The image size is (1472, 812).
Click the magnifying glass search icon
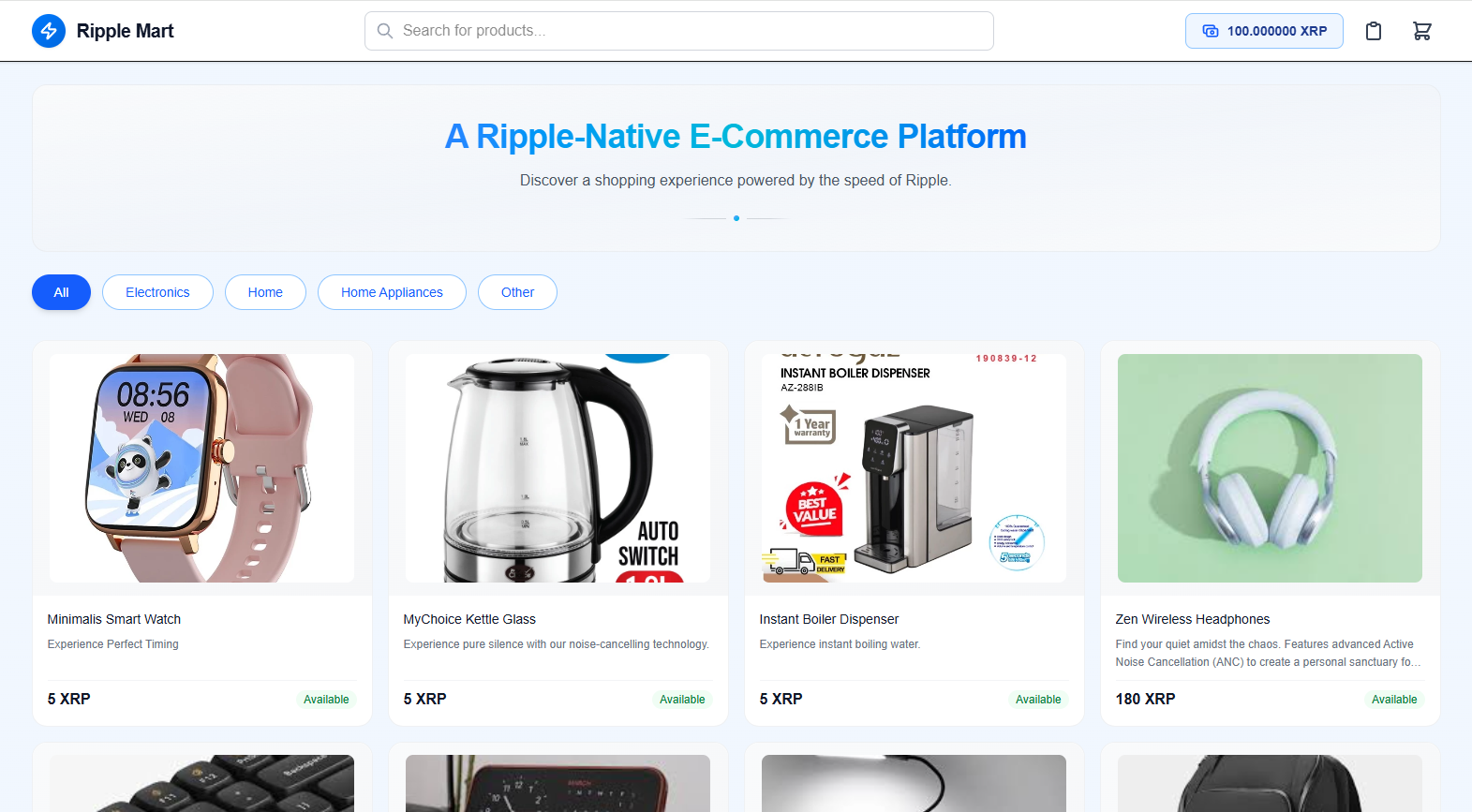pos(385,31)
